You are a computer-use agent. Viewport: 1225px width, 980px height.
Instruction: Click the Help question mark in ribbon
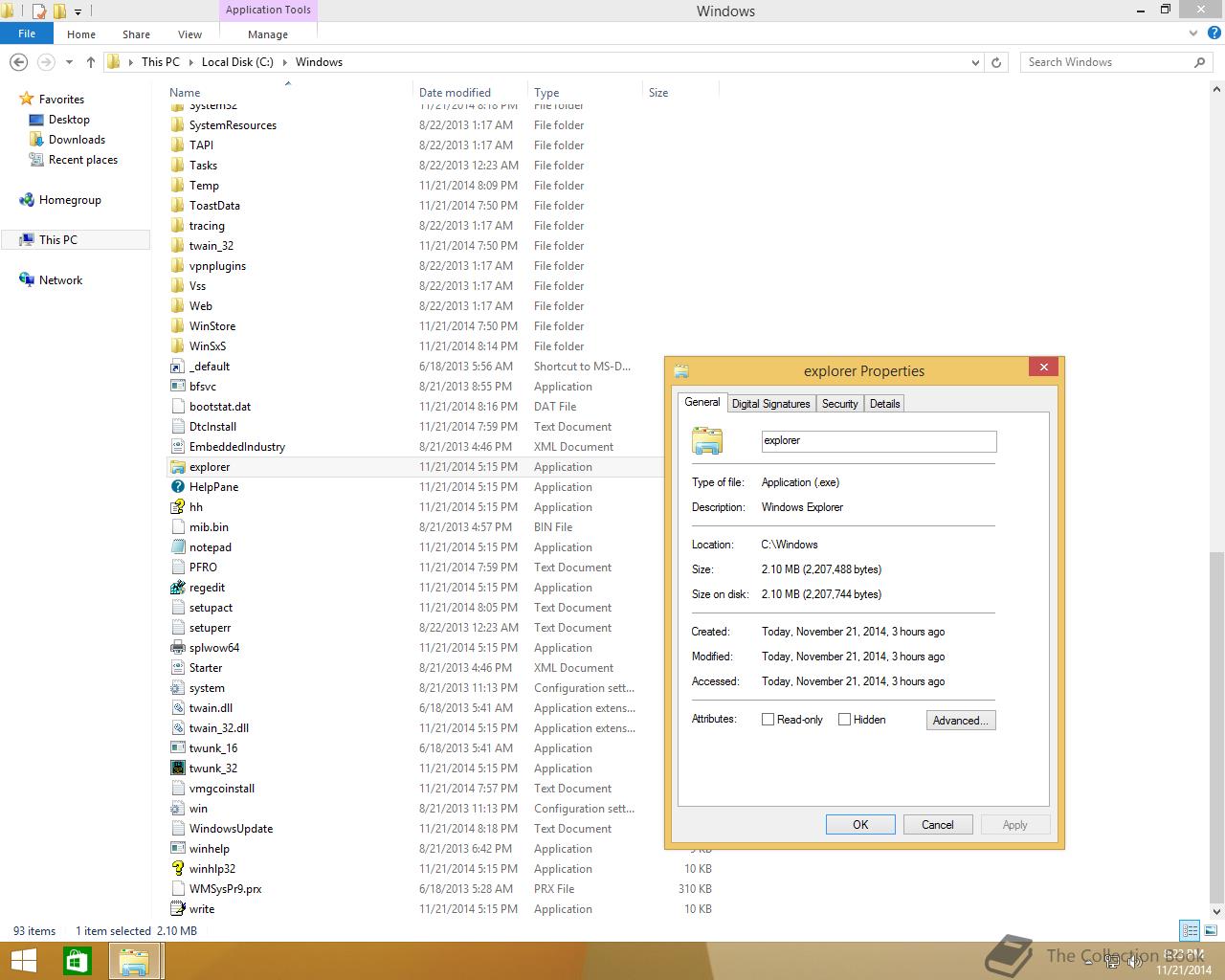(x=1215, y=33)
